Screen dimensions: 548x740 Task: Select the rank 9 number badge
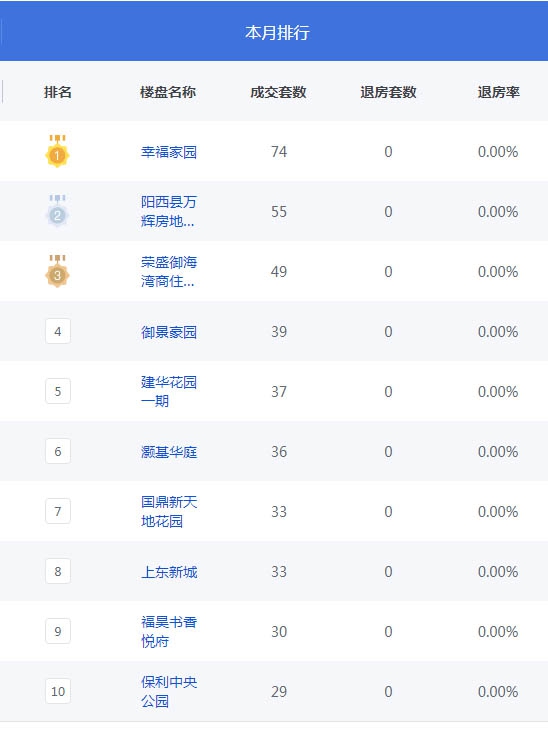58,631
